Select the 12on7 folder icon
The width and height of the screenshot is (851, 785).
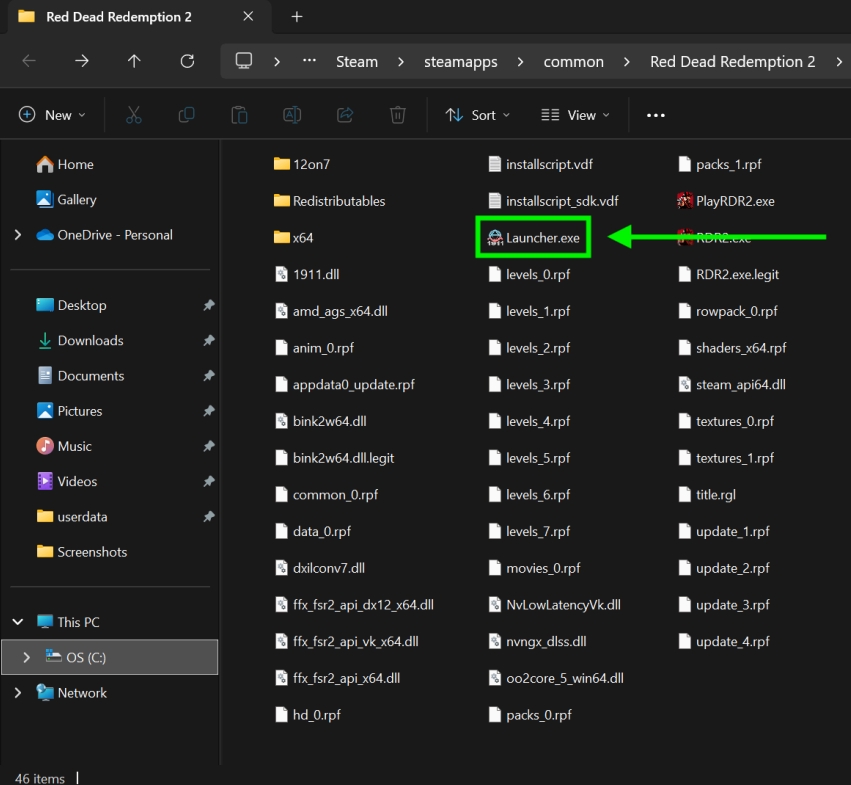click(282, 164)
